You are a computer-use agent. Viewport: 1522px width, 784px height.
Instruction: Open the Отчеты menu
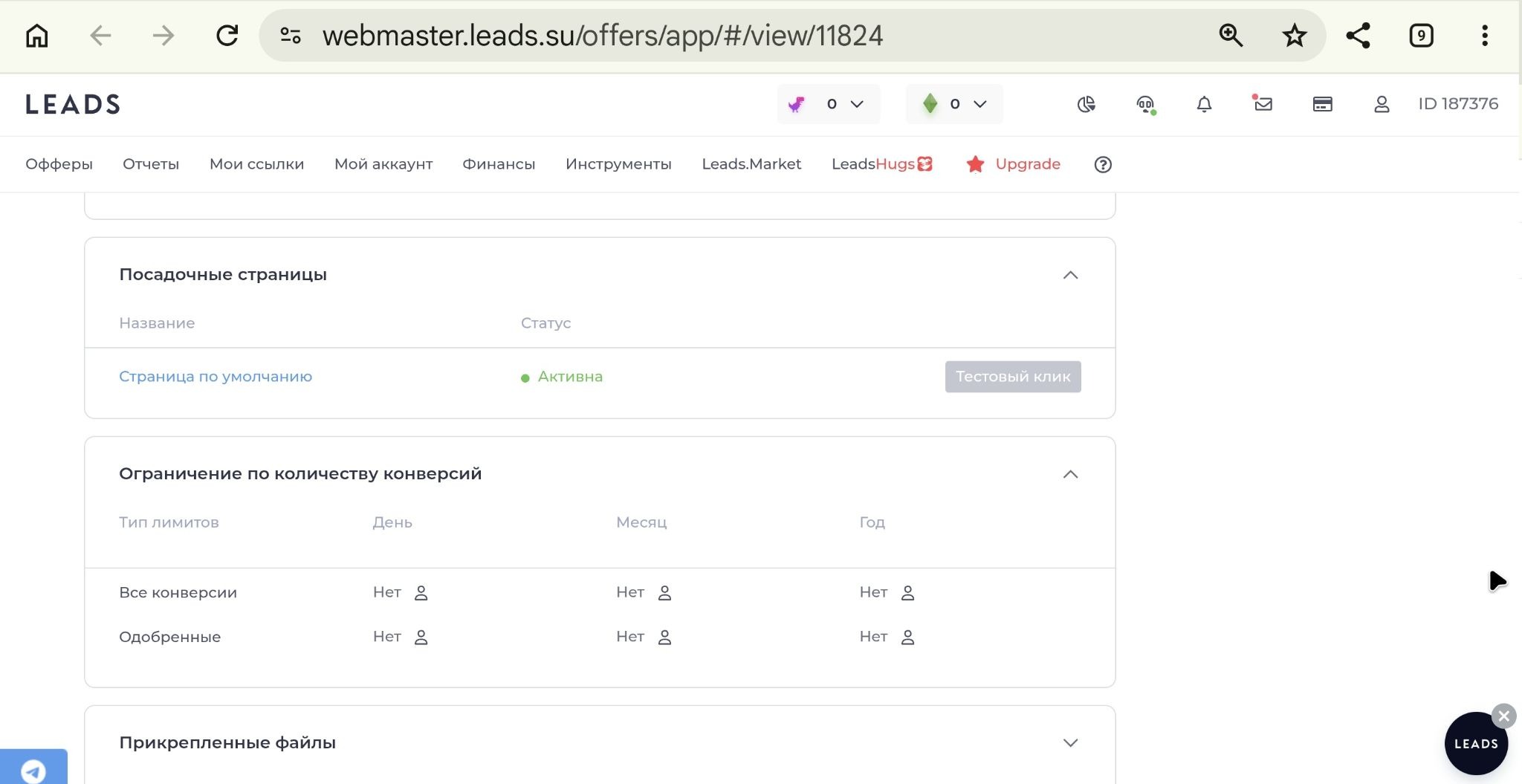pos(151,164)
